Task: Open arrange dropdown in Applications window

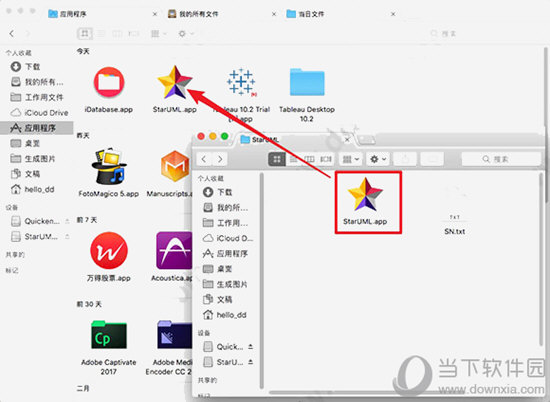Action: point(159,34)
